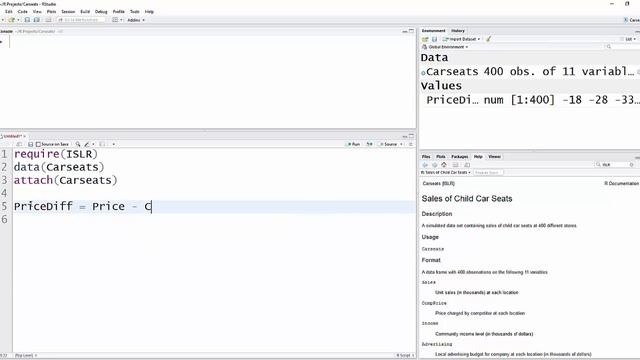
Task: Toggle the Source on Save checkbox
Action: 52,144
